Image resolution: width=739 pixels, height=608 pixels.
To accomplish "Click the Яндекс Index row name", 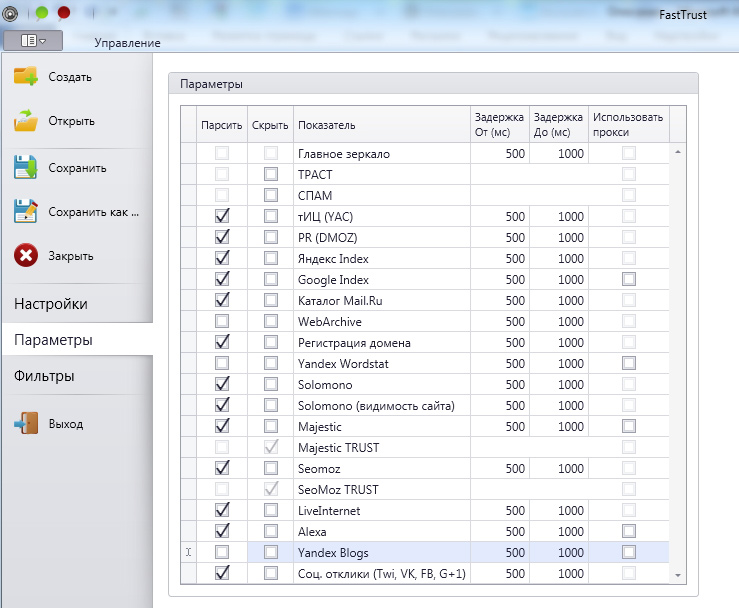I will (333, 259).
